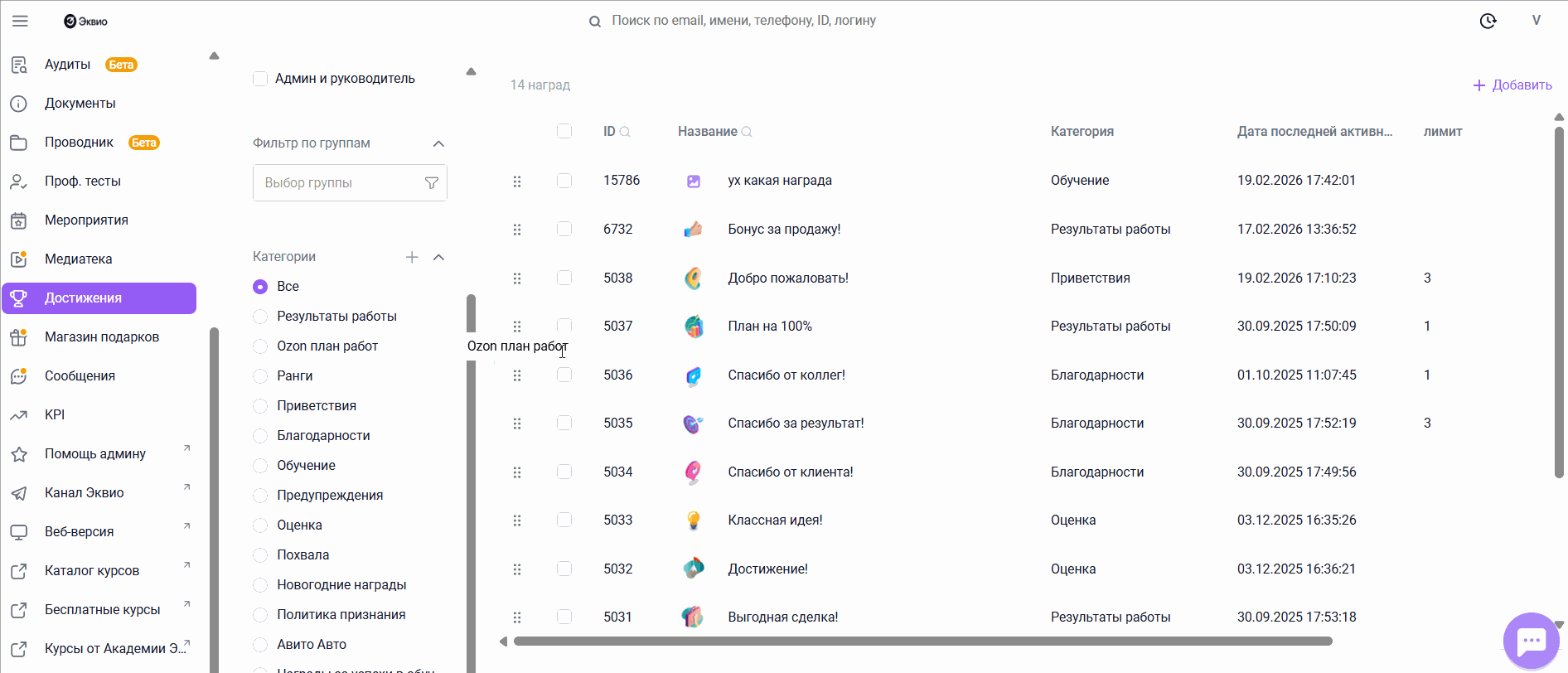The image size is (1568, 673).
Task: Click the chat support bubble icon
Action: click(1531, 641)
